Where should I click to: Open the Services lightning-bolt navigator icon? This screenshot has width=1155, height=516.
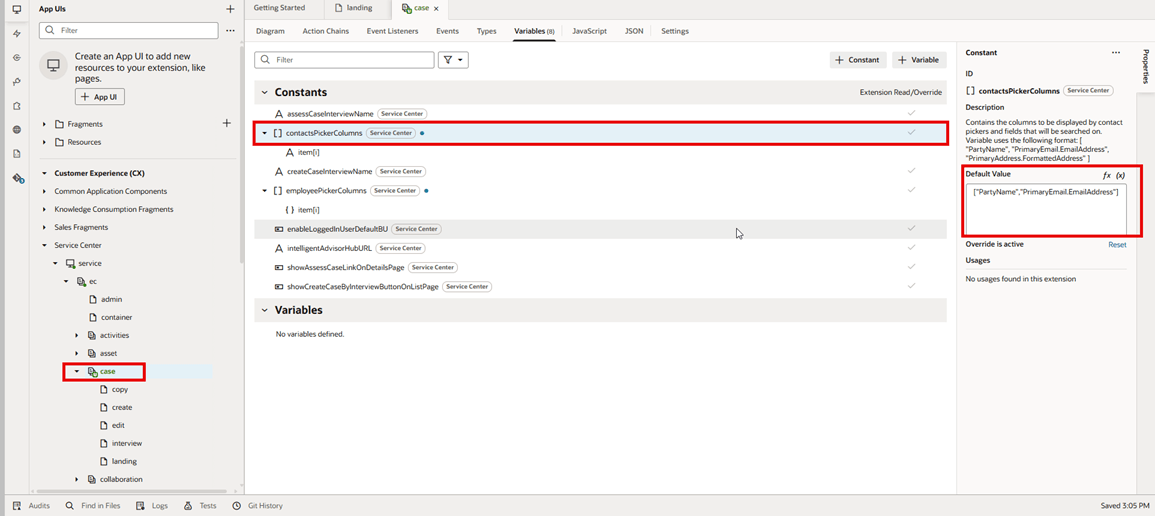click(x=17, y=34)
